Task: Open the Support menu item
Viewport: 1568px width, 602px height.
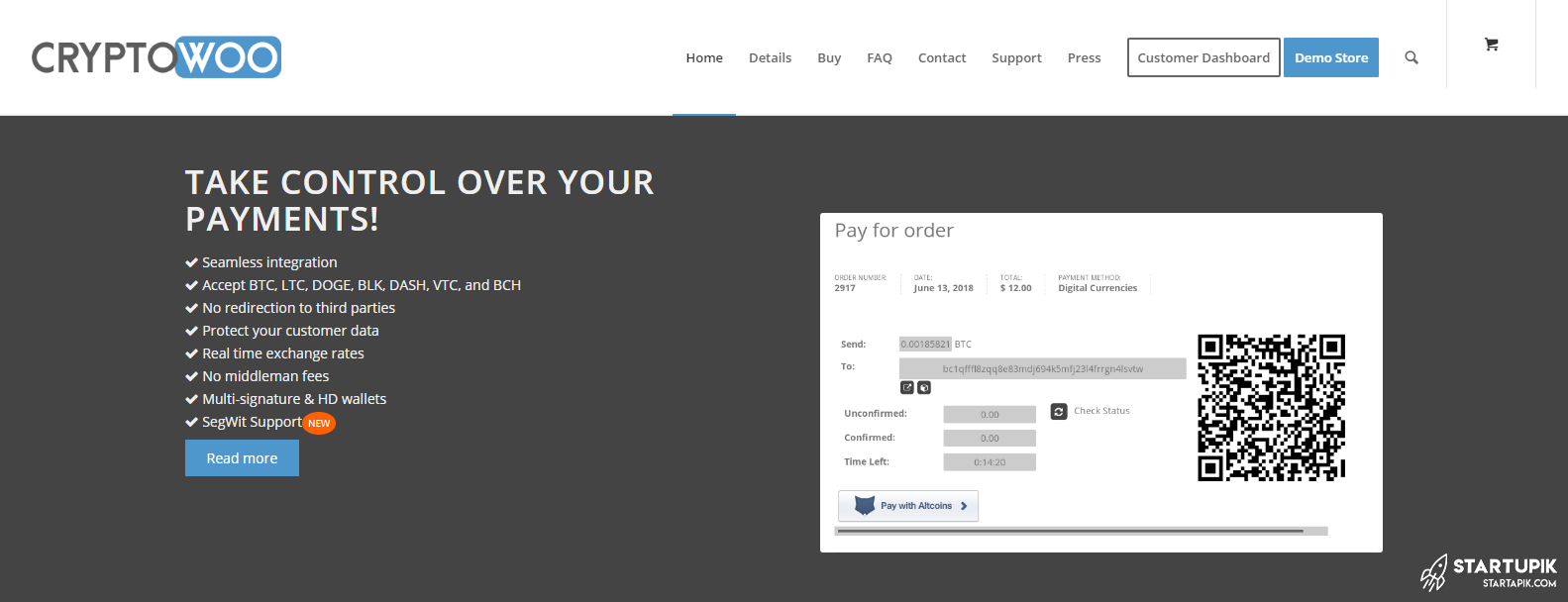Action: 1016,58
